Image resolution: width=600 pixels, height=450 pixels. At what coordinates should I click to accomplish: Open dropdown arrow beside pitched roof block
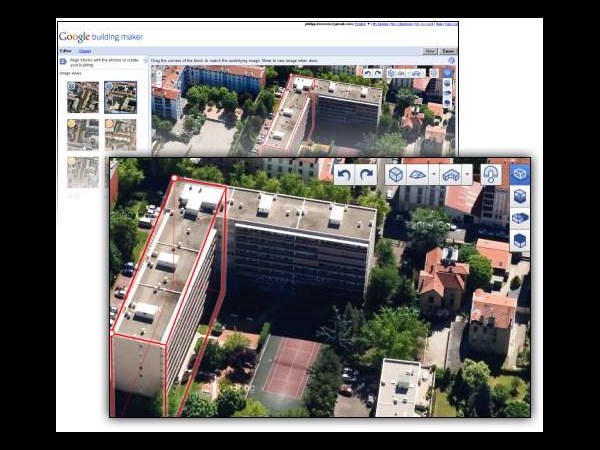click(432, 175)
